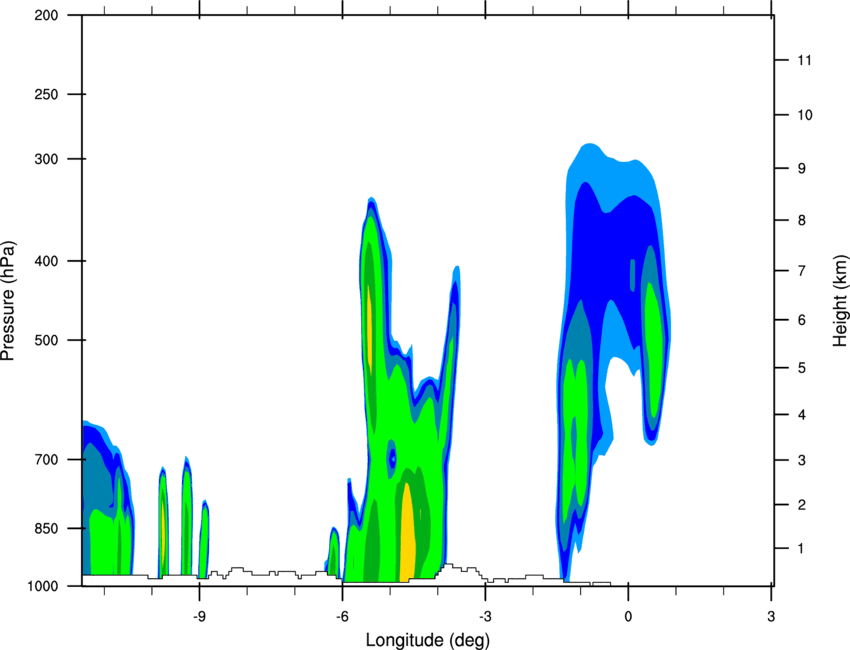
Task: Click the -6 longitude tick label
Action: click(342, 617)
